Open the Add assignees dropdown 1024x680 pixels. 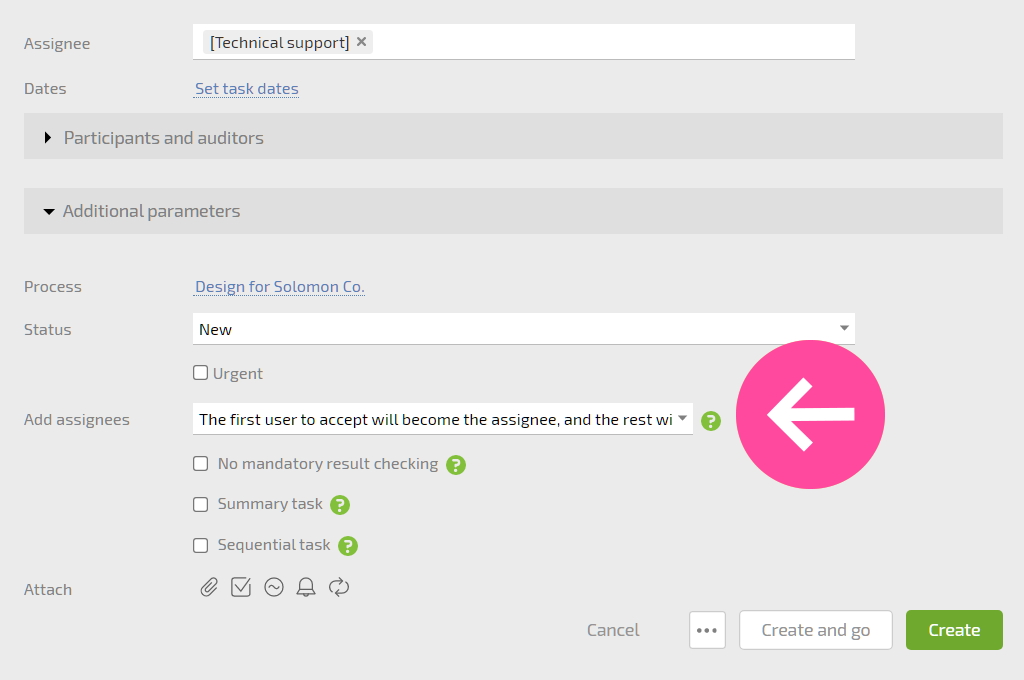coord(443,419)
